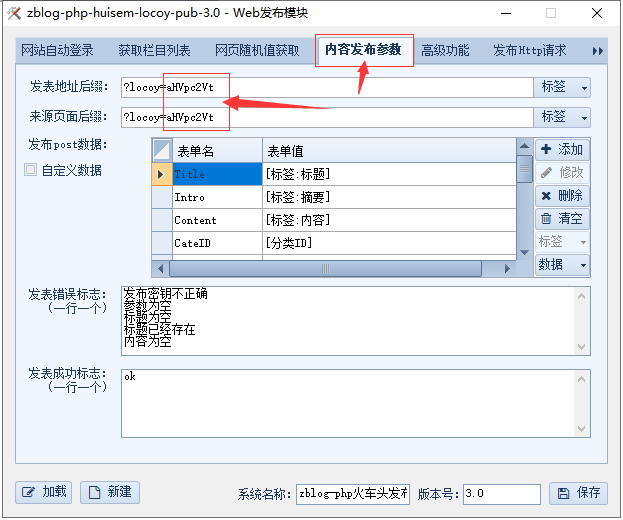The width and height of the screenshot is (623, 520).
Task: Click 发表错误标志 scrollbar down arrow
Action: [581, 347]
